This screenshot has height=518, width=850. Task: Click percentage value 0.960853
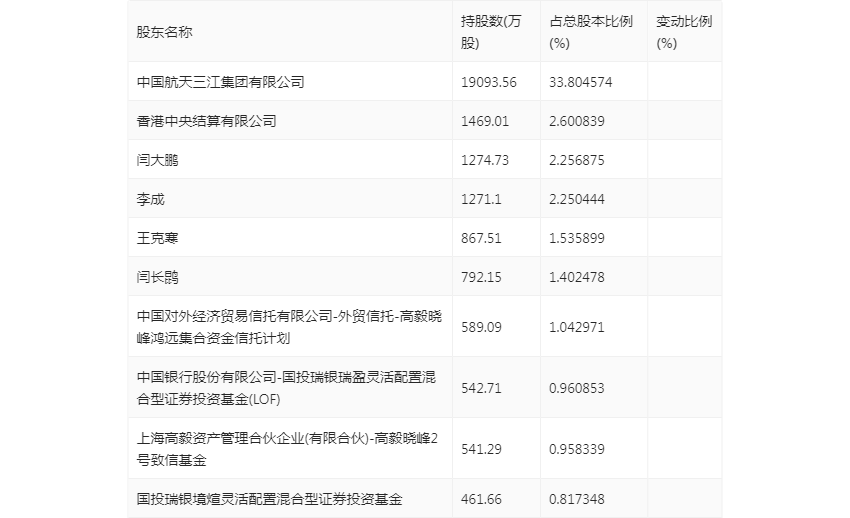pyautogui.click(x=577, y=388)
